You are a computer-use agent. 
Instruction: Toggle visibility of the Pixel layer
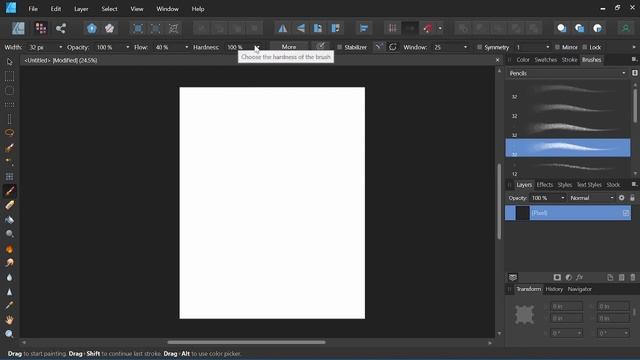(626, 213)
